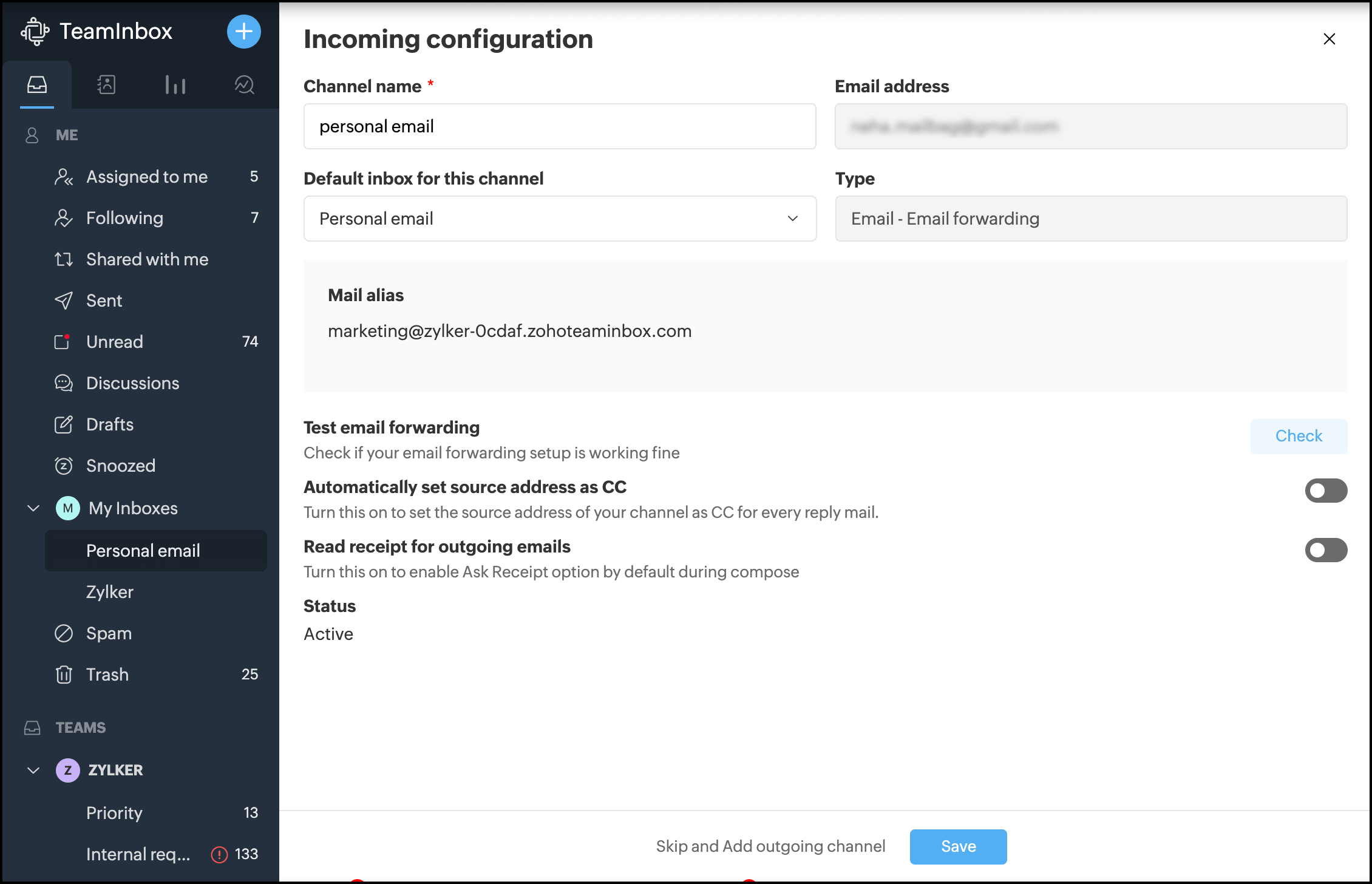
Task: Open the Priority team inbox
Action: [156, 813]
